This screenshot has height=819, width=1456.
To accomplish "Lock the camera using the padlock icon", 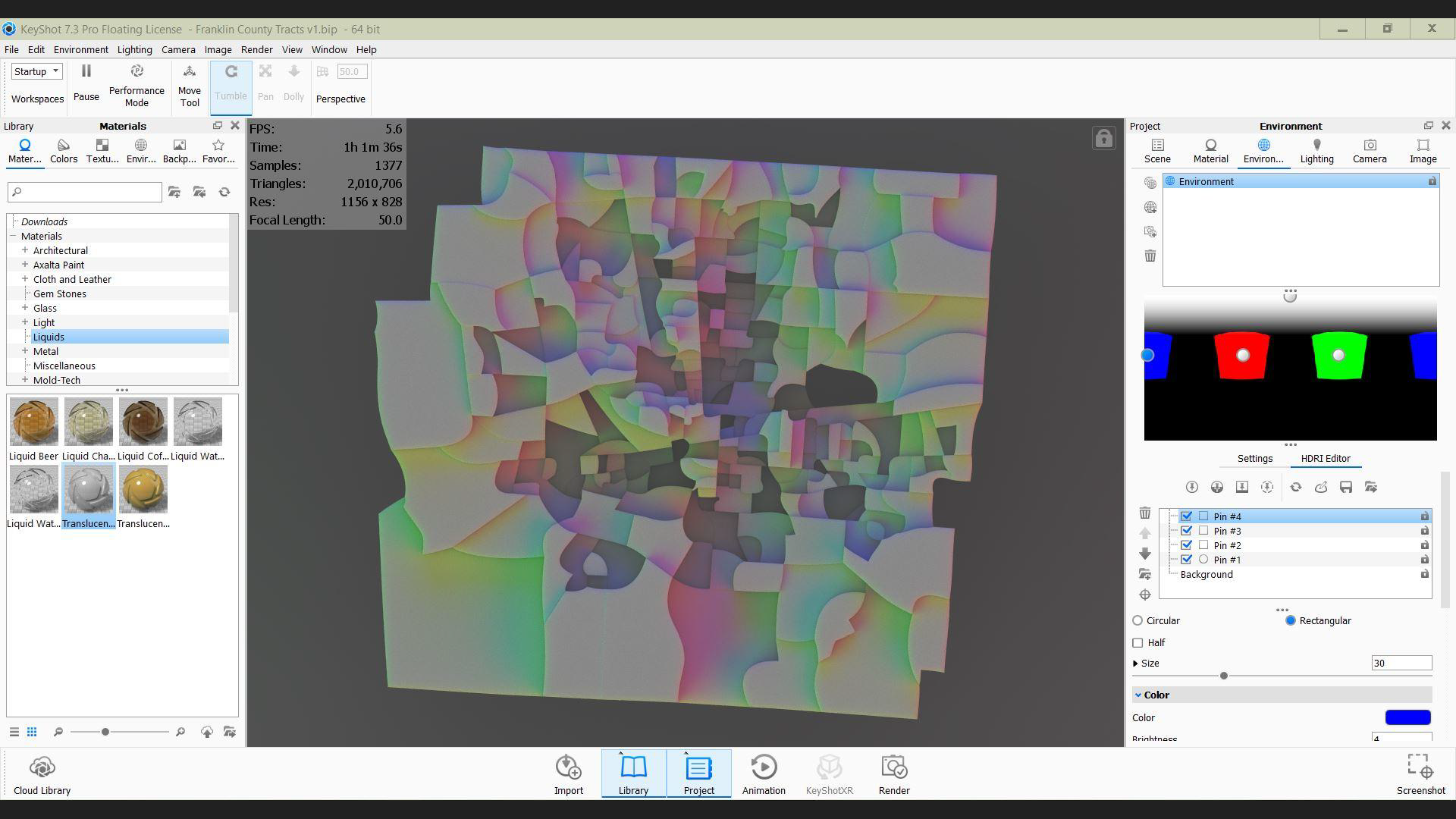I will click(x=1103, y=138).
